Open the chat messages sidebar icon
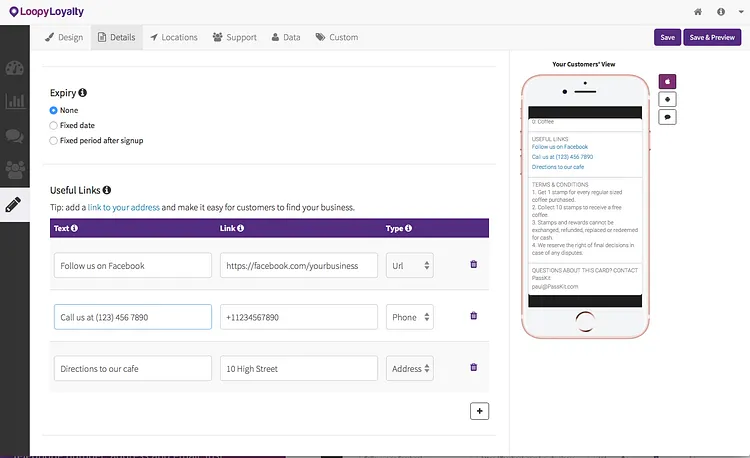Image resolution: width=750 pixels, height=458 pixels. pyautogui.click(x=14, y=136)
